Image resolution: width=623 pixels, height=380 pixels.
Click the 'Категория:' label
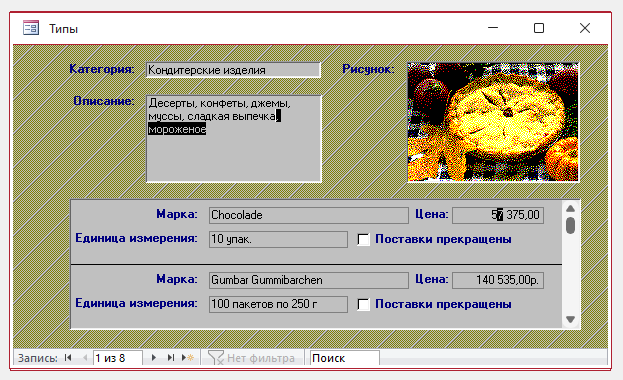pyautogui.click(x=102, y=69)
